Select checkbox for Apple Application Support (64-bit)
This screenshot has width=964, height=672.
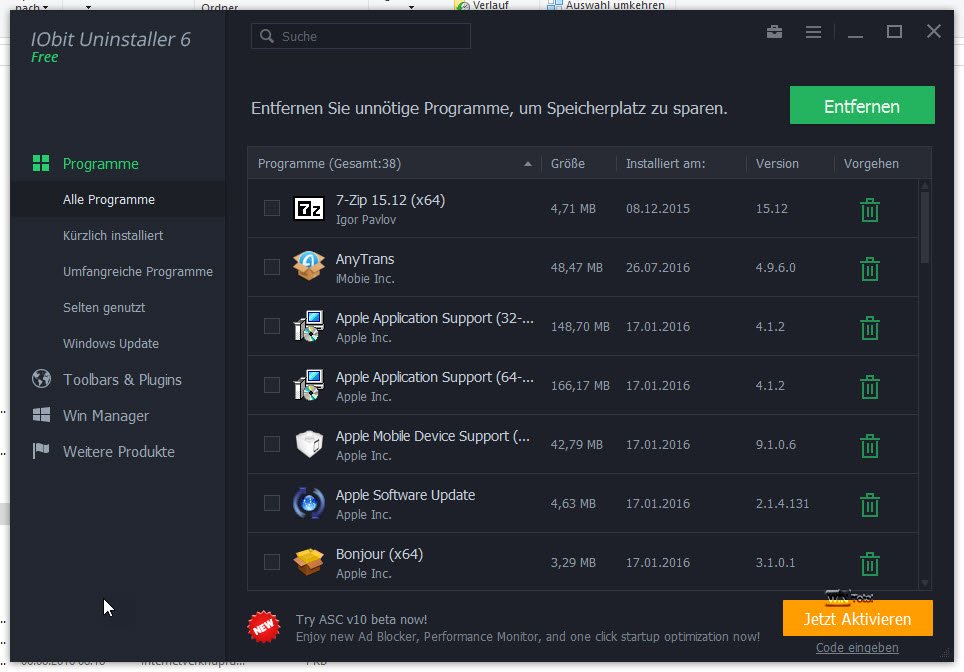(x=272, y=385)
